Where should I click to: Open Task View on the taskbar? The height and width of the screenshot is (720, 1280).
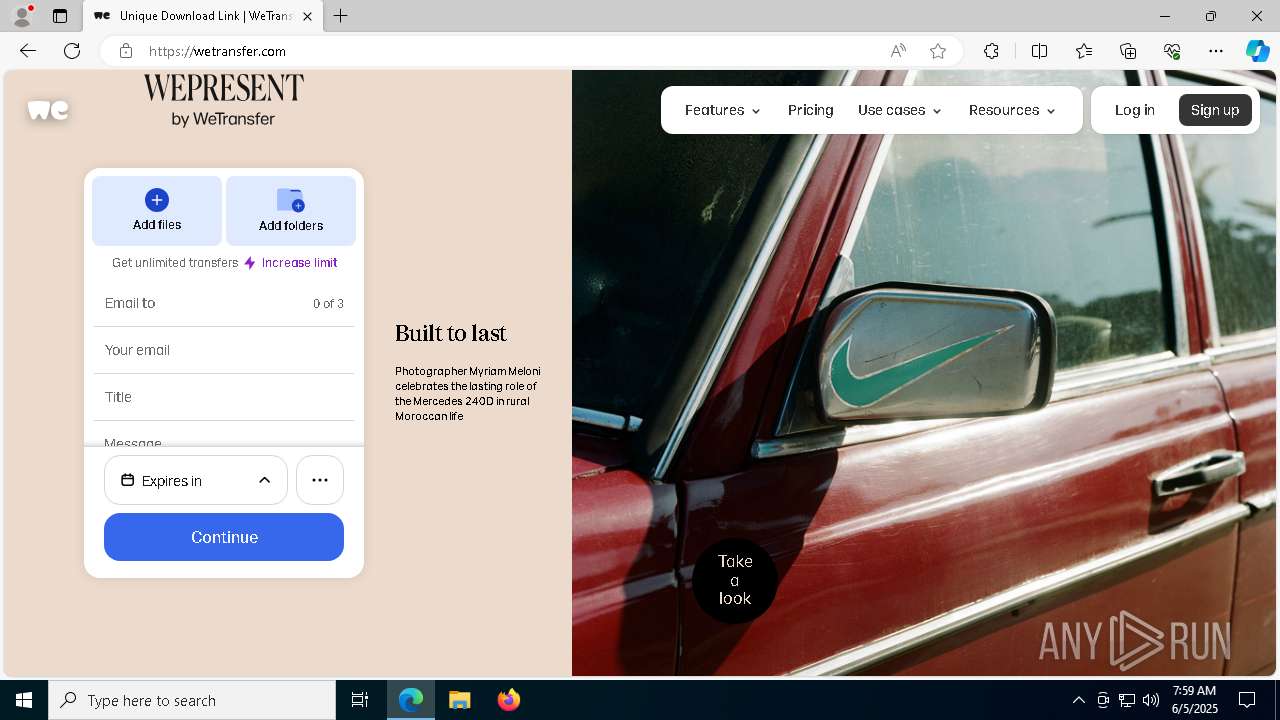[360, 700]
